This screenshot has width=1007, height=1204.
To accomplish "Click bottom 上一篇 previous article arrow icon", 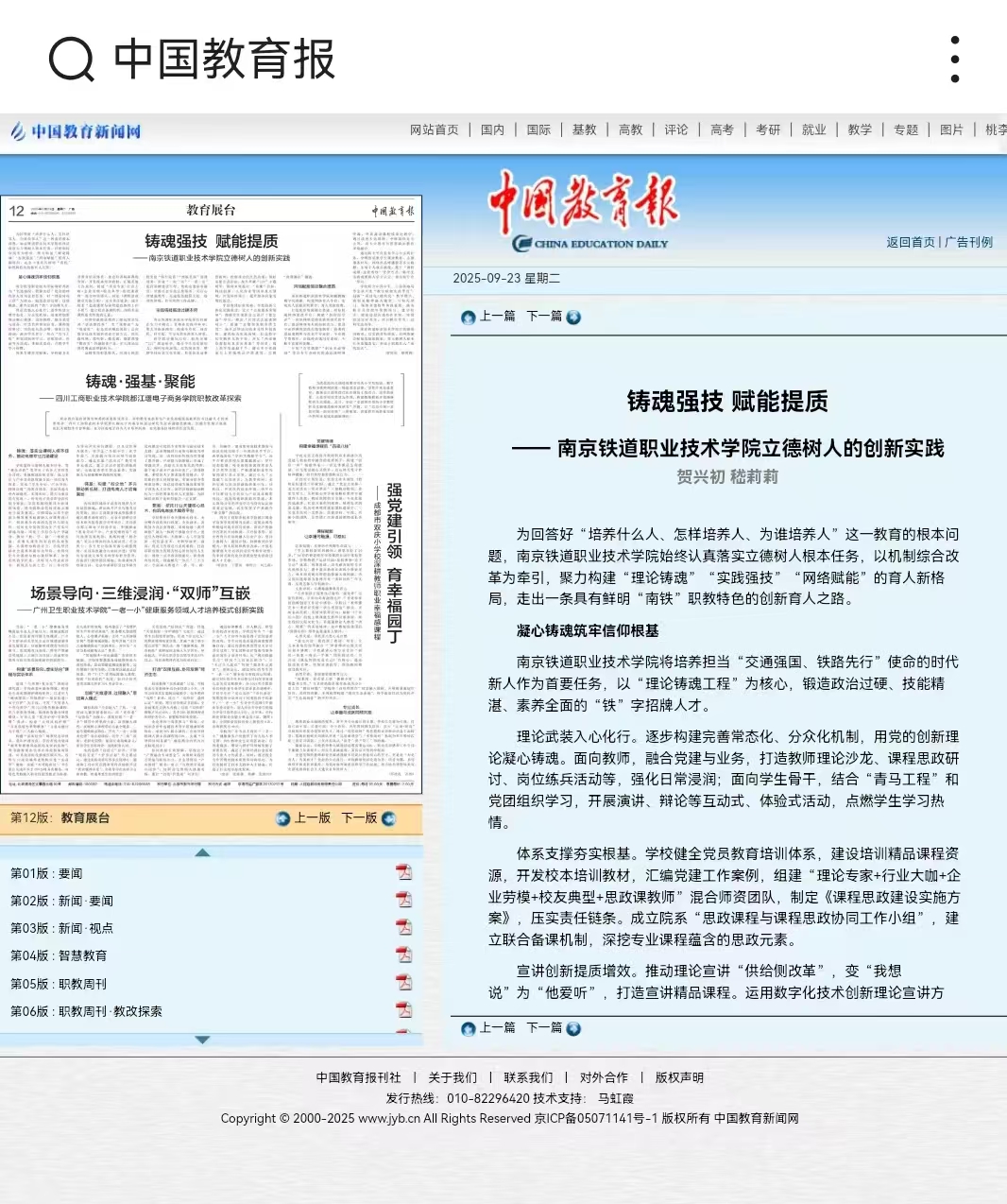I will click(468, 1029).
